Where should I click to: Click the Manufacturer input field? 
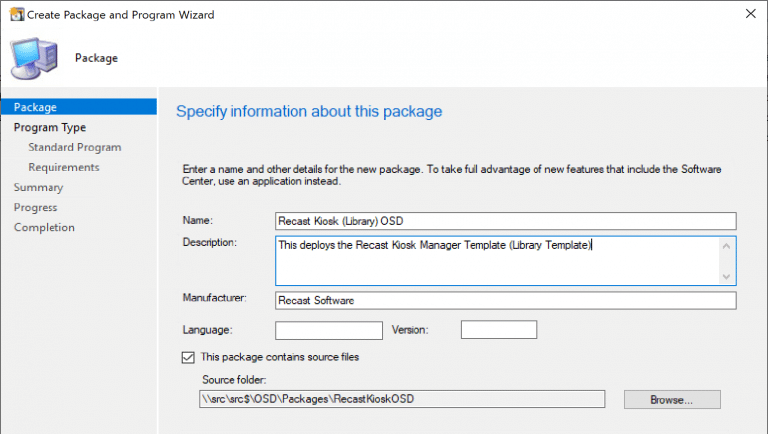(505, 300)
